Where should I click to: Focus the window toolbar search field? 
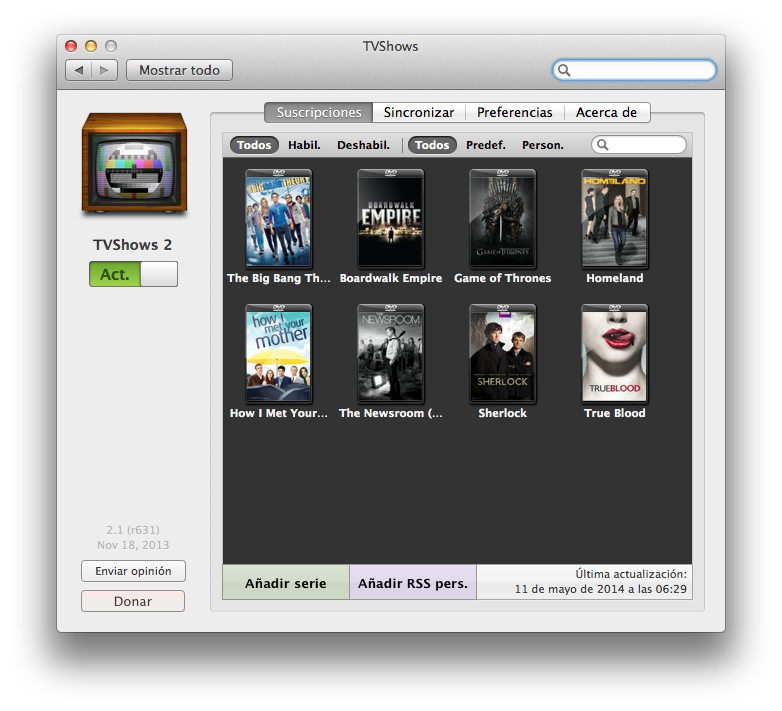[x=634, y=70]
